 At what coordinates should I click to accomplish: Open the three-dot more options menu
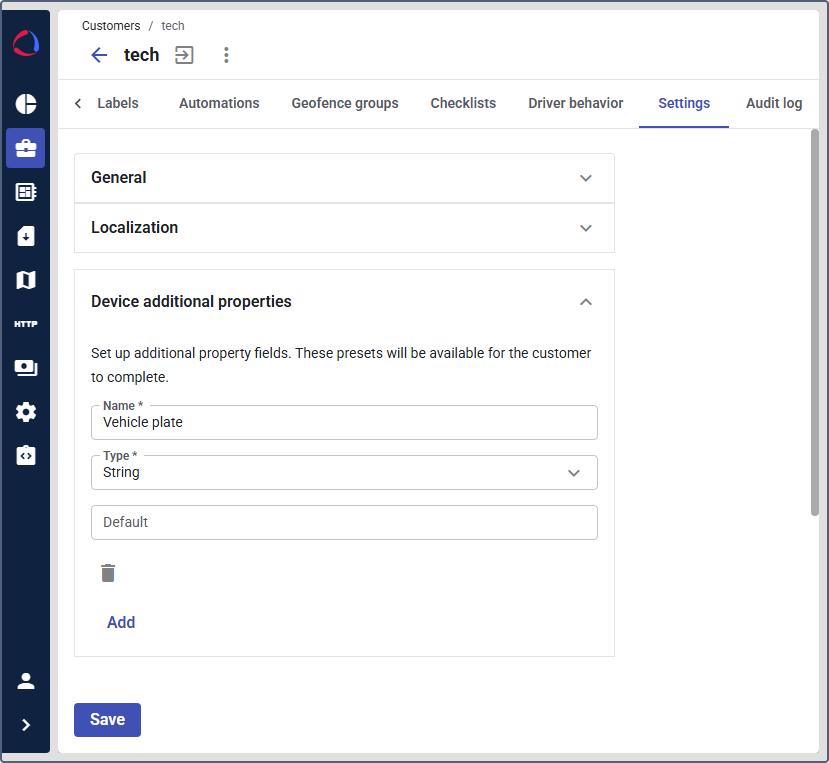click(x=226, y=55)
